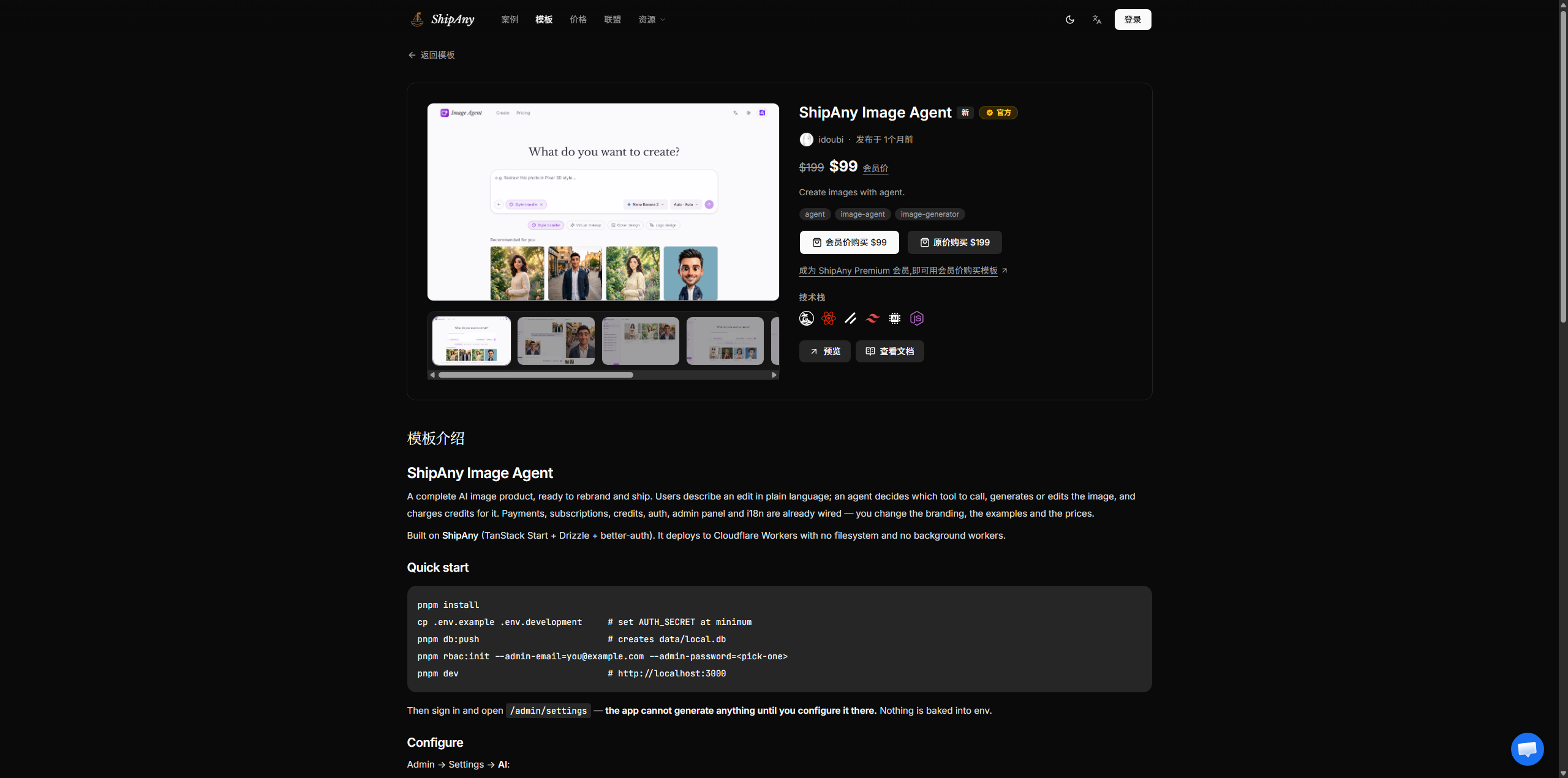Click the red Tailwind wave icon
This screenshot has height=778, width=1568.
873,318
